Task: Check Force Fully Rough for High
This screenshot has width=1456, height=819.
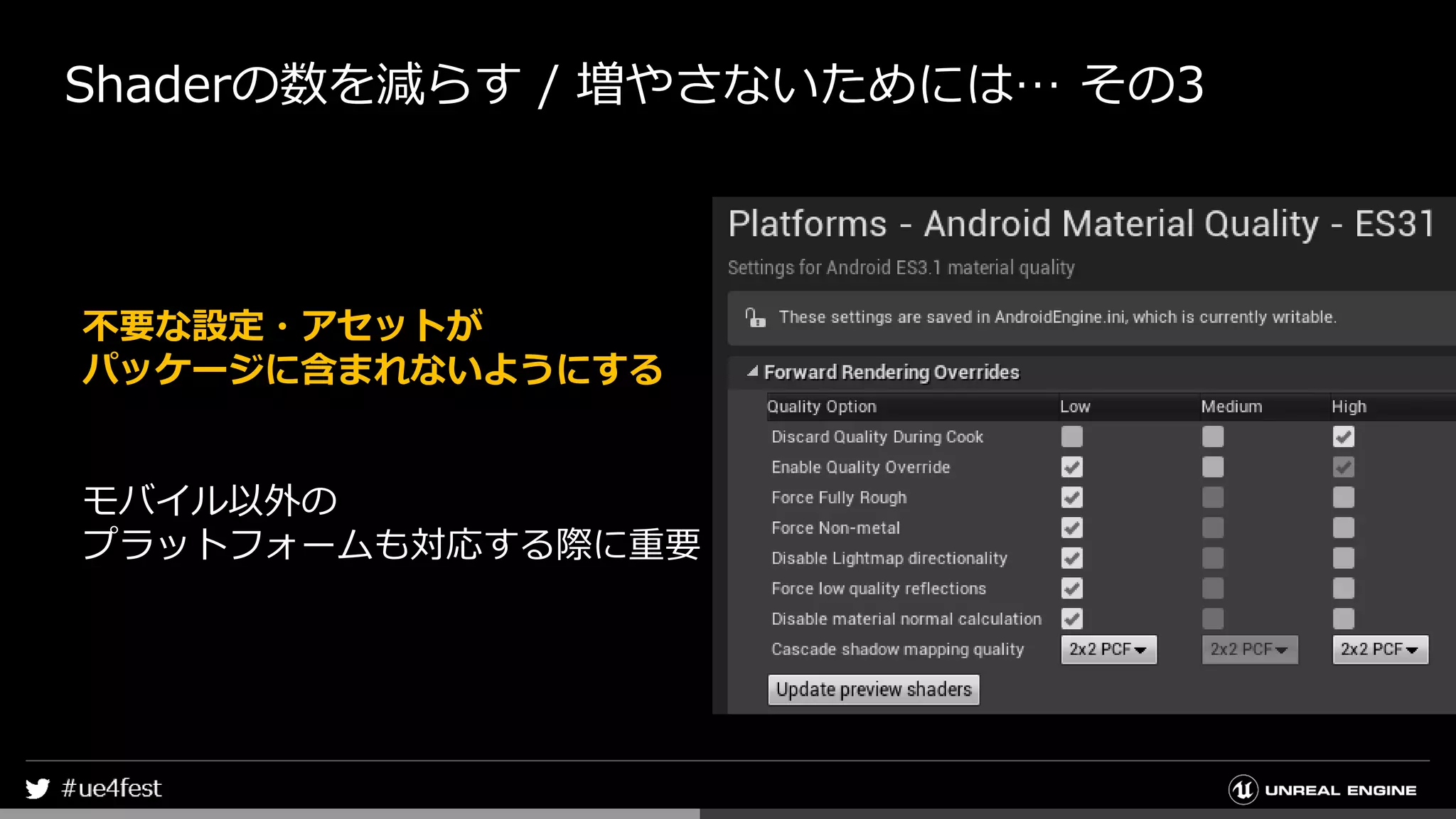Action: pyautogui.click(x=1344, y=498)
